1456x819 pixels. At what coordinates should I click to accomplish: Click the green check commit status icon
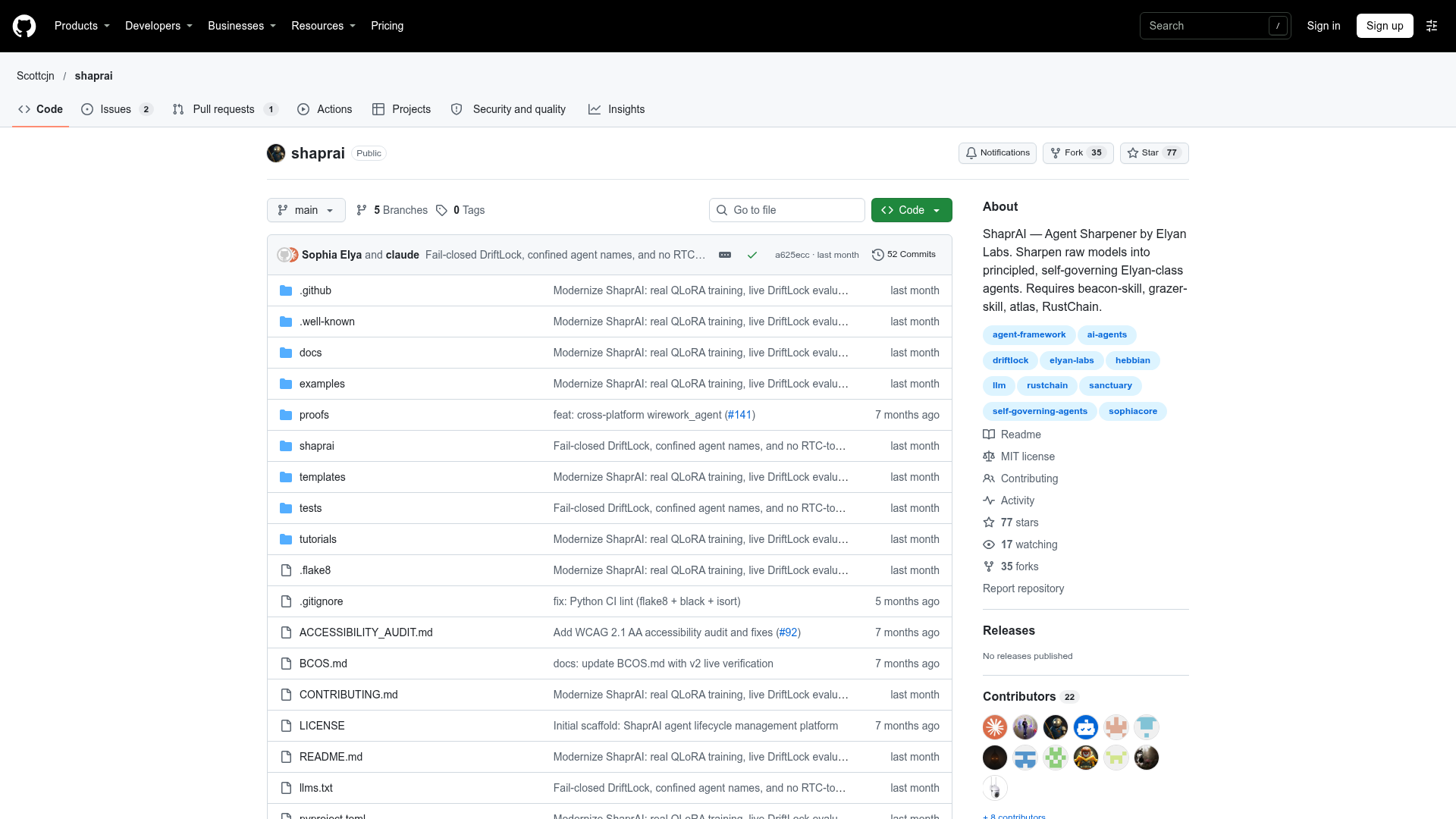pyautogui.click(x=752, y=255)
